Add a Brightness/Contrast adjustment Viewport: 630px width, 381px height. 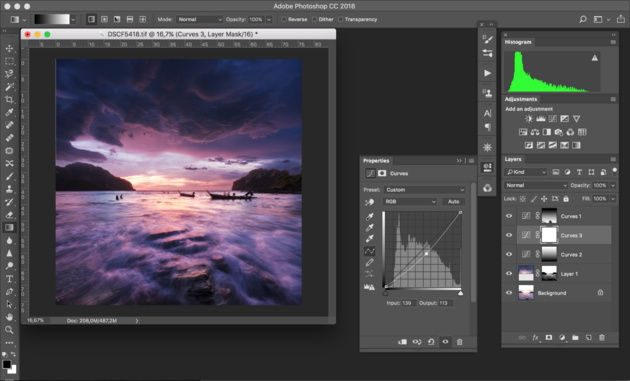[529, 119]
